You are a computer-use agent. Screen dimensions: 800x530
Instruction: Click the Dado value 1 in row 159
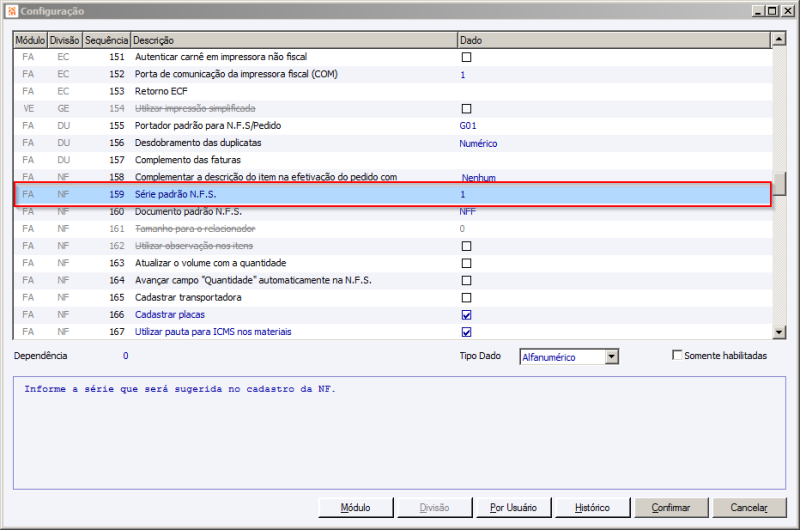point(463,194)
